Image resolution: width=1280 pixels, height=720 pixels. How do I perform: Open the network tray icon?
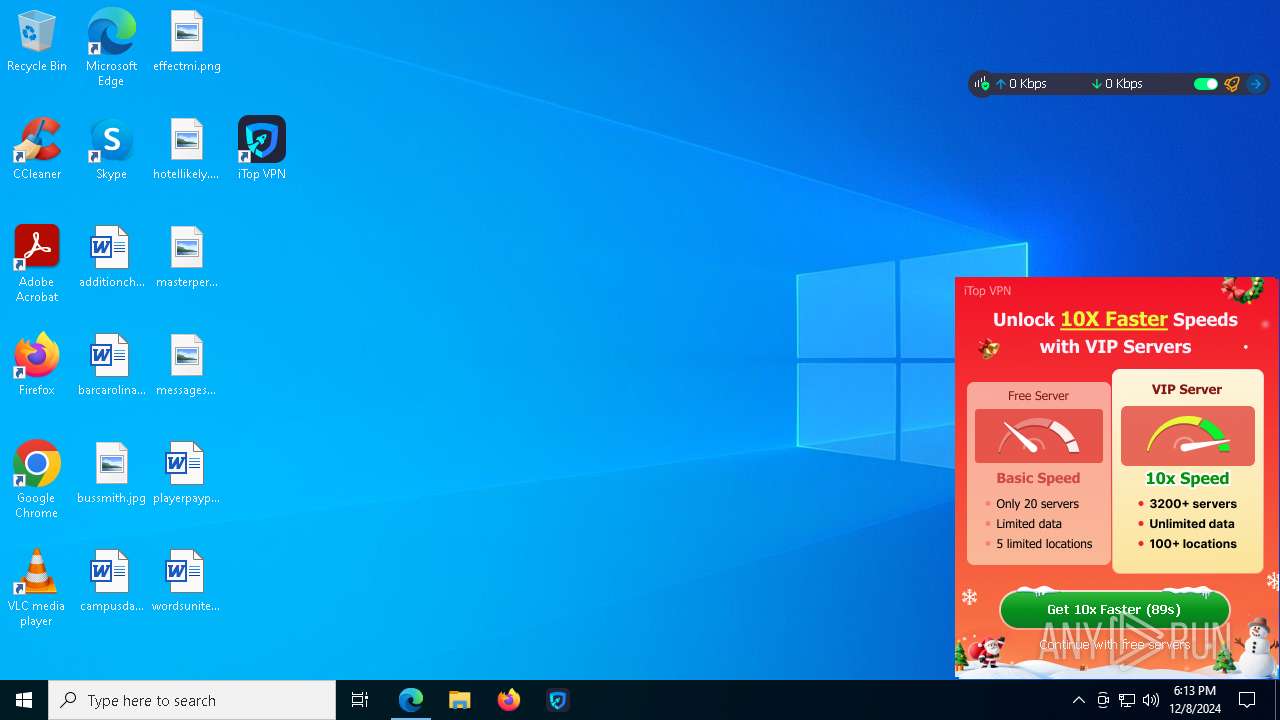pos(1127,700)
